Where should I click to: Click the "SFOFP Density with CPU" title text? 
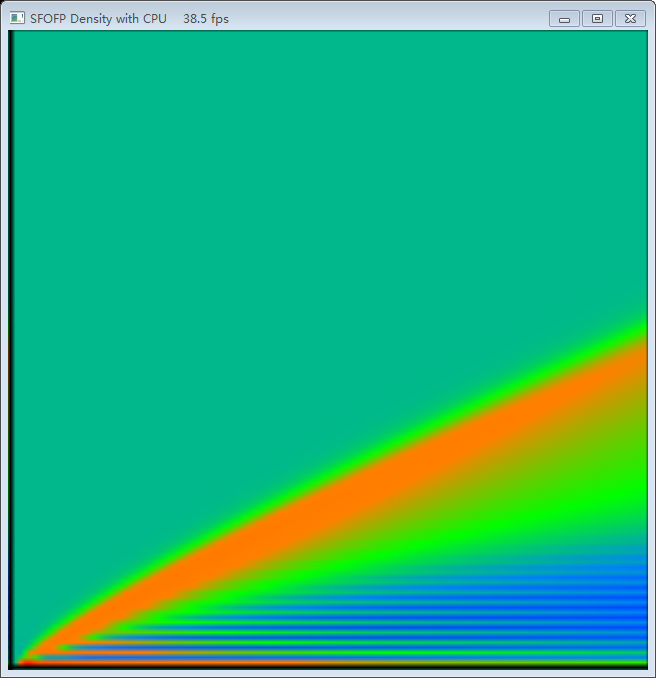[x=98, y=19]
